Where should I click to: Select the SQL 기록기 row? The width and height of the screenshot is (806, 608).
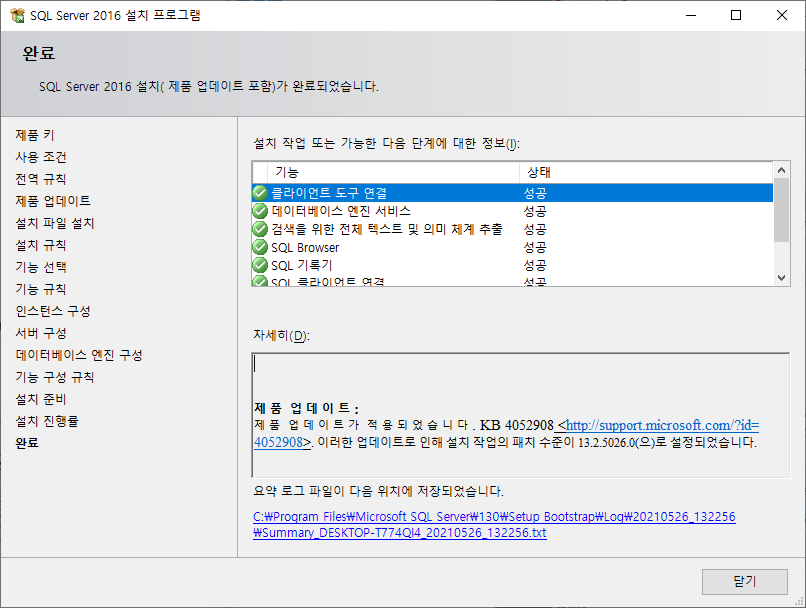click(512, 265)
